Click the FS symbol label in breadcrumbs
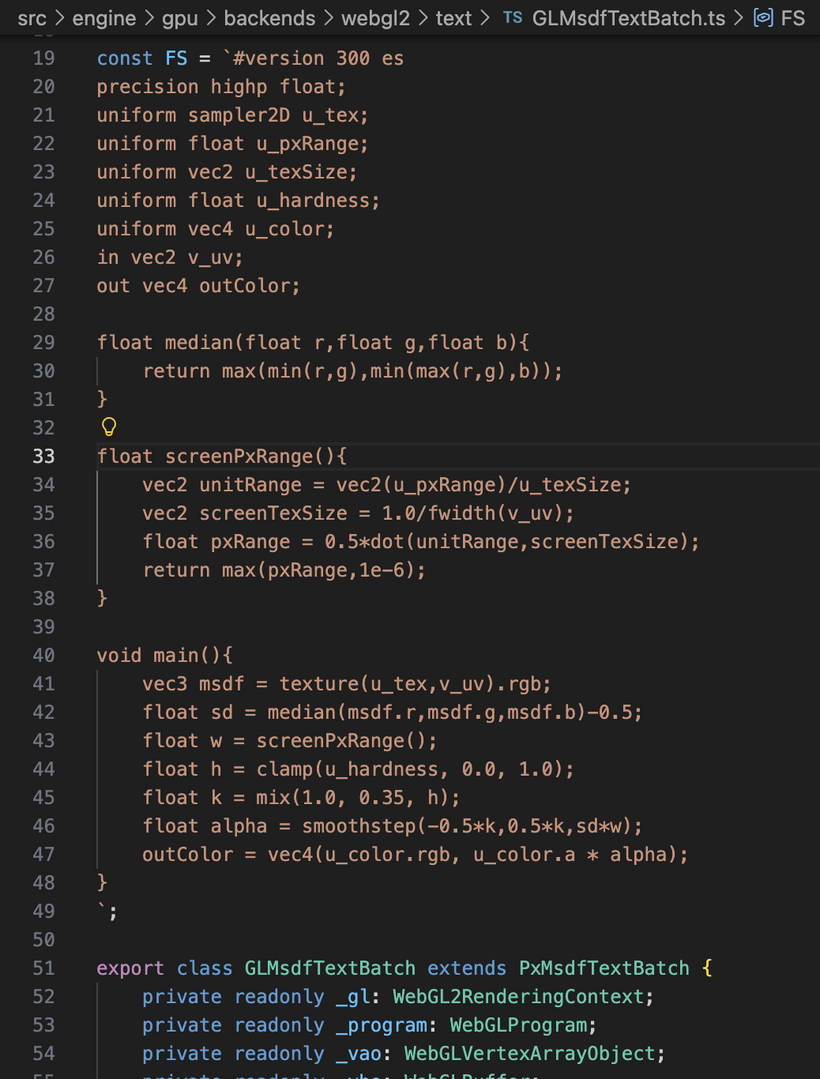This screenshot has width=820, height=1079. click(793, 18)
